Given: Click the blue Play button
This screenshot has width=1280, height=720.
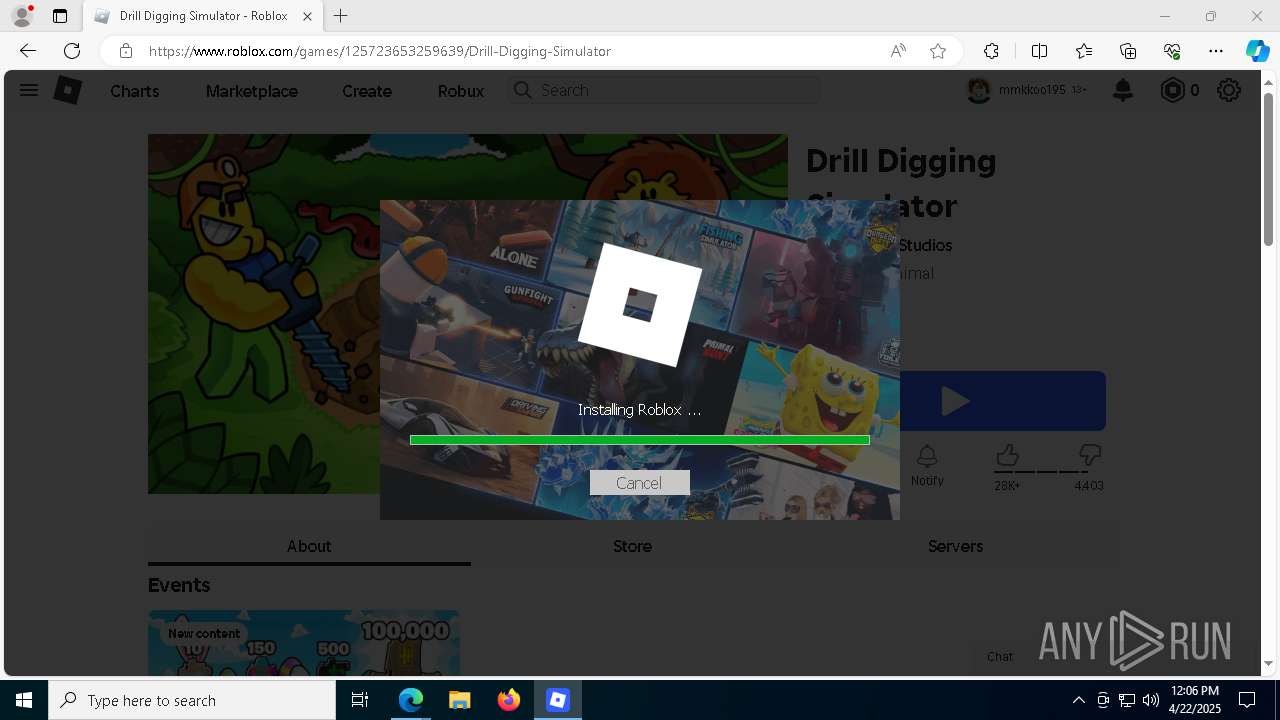Looking at the screenshot, I should pyautogui.click(x=1003, y=401).
